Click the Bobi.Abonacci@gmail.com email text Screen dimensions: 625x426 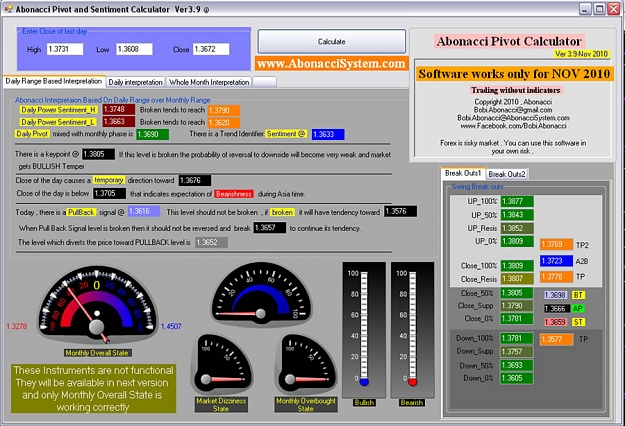(x=513, y=110)
